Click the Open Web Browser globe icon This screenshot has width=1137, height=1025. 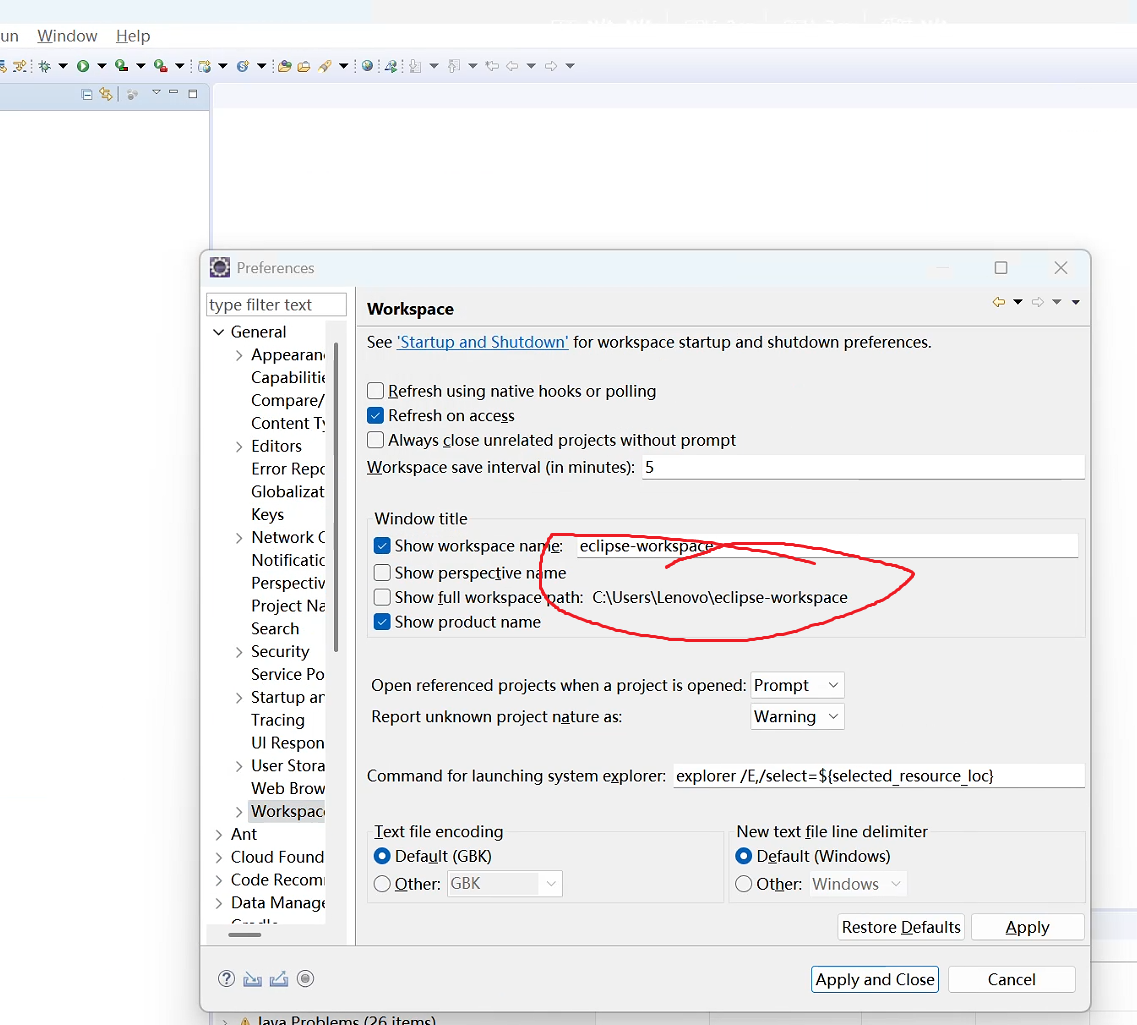tap(368, 66)
